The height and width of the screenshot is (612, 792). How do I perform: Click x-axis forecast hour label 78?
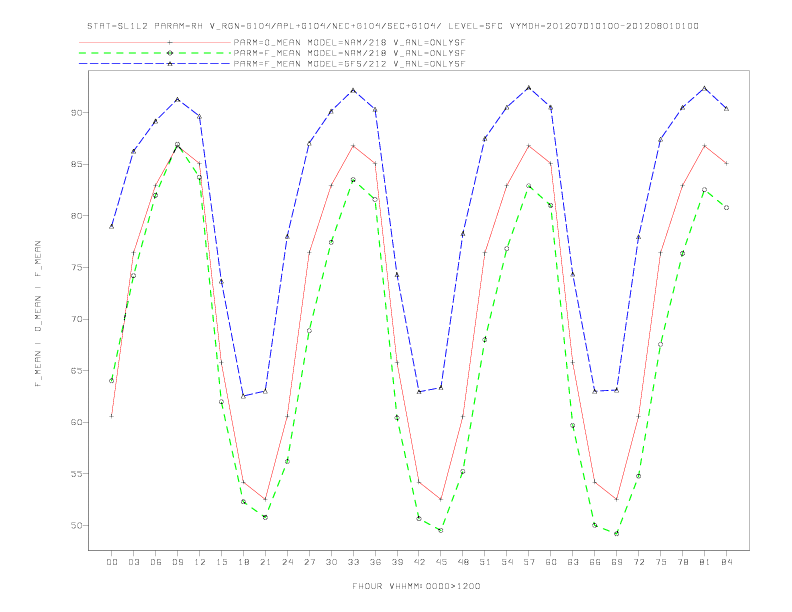tap(682, 562)
